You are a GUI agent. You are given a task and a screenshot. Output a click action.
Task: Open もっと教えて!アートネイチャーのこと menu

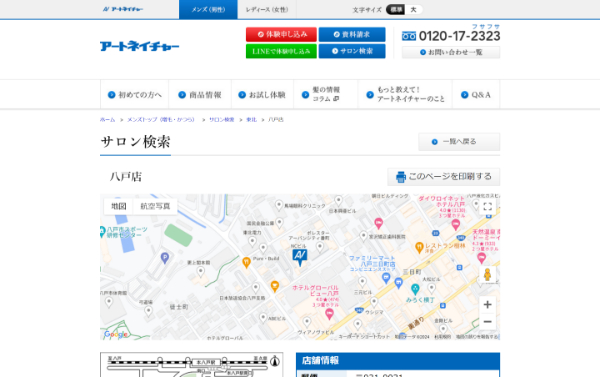[x=405, y=95]
